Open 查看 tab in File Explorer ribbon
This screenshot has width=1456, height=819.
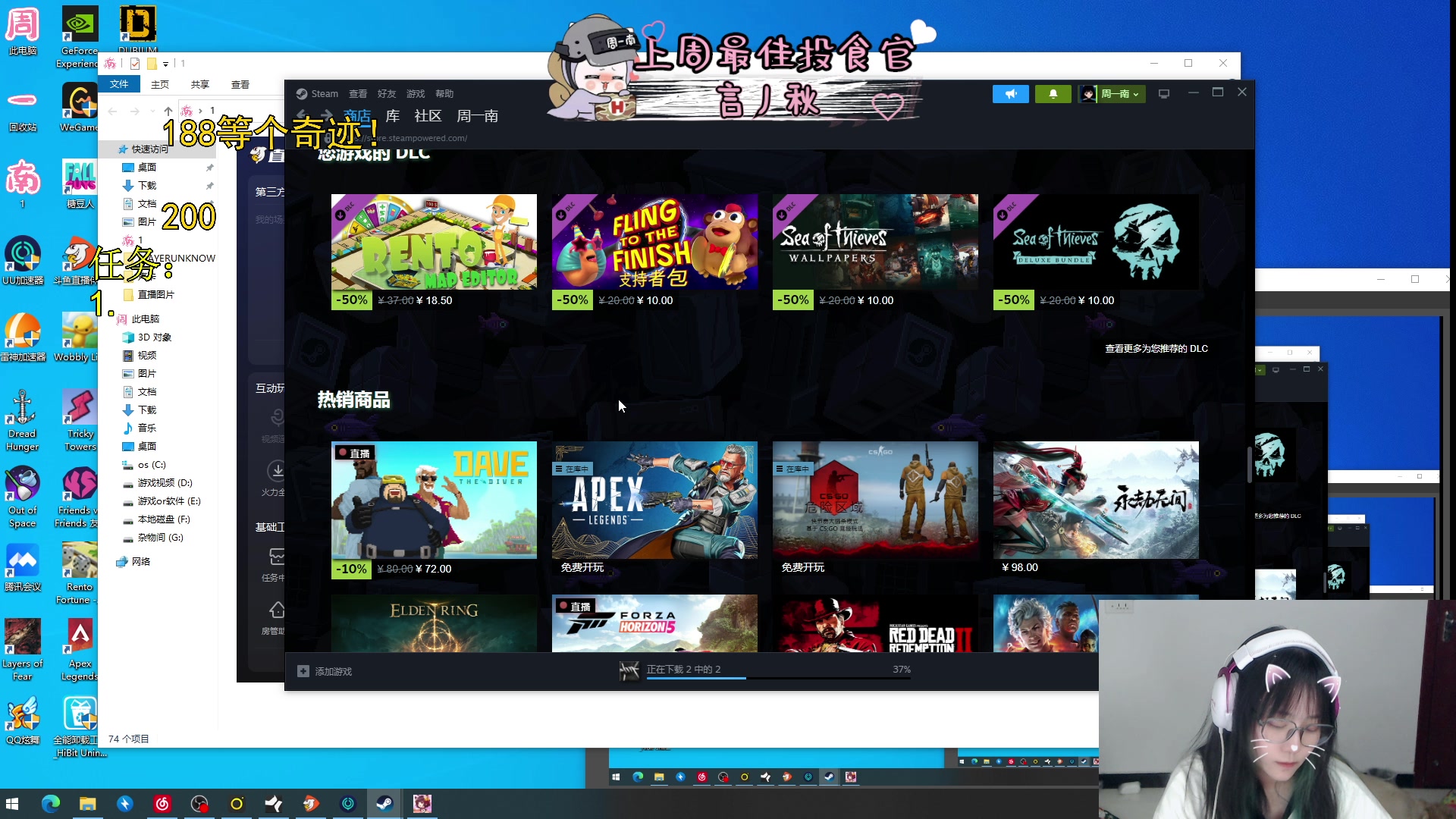[x=240, y=85]
